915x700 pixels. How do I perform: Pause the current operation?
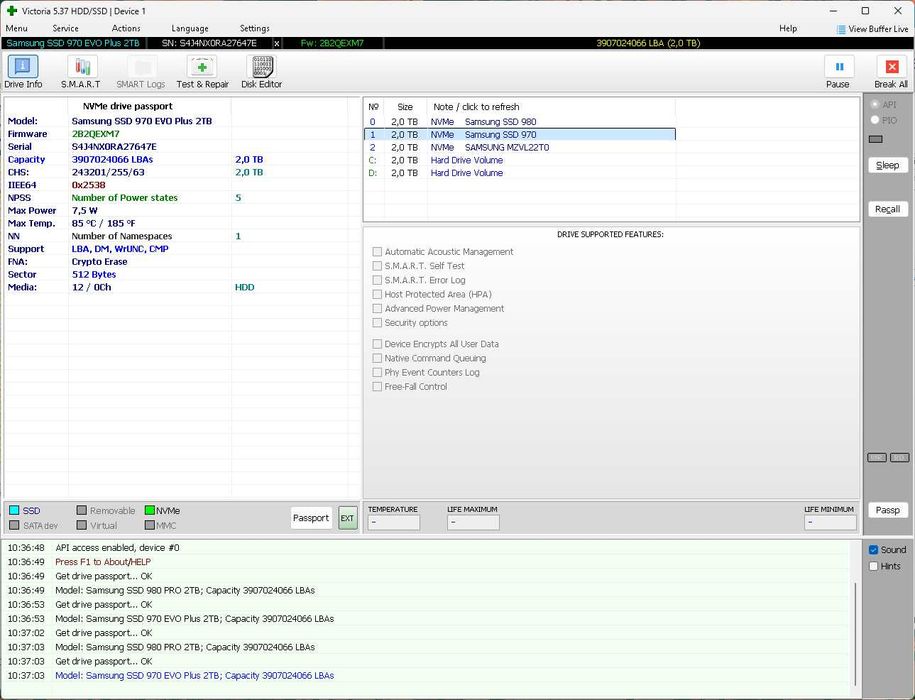838,72
